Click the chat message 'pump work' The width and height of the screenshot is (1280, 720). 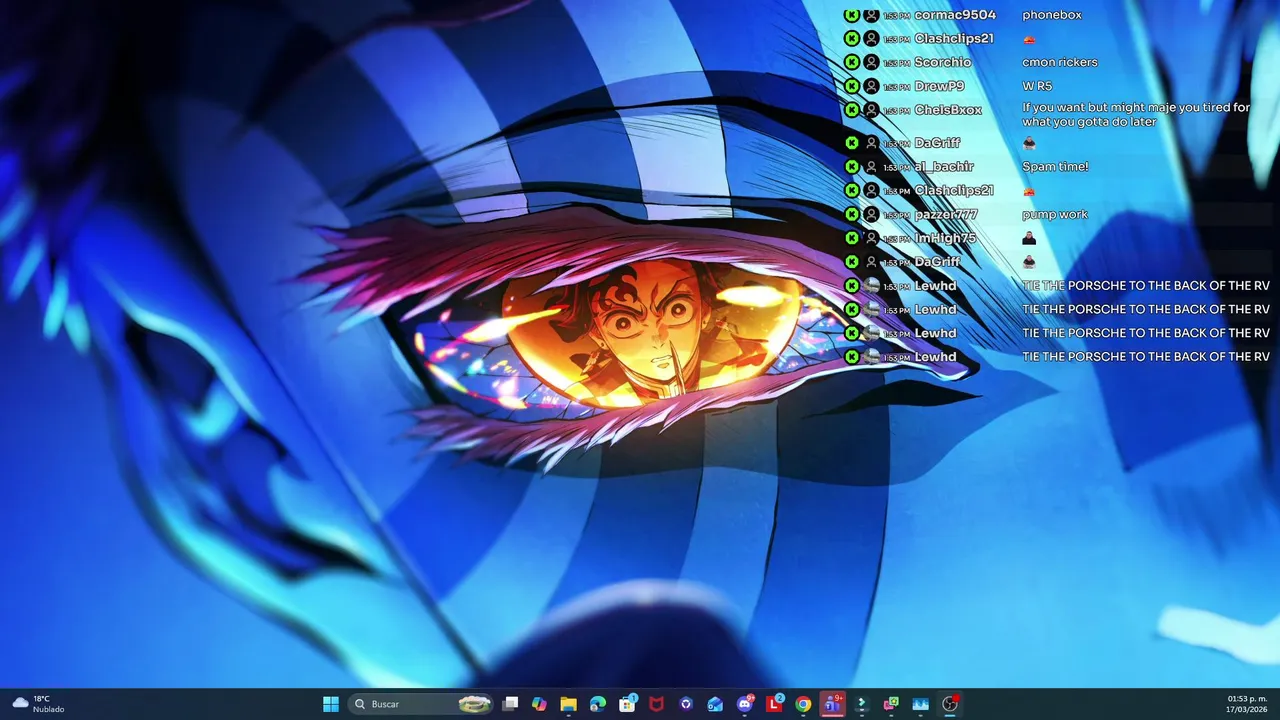pyautogui.click(x=1055, y=214)
